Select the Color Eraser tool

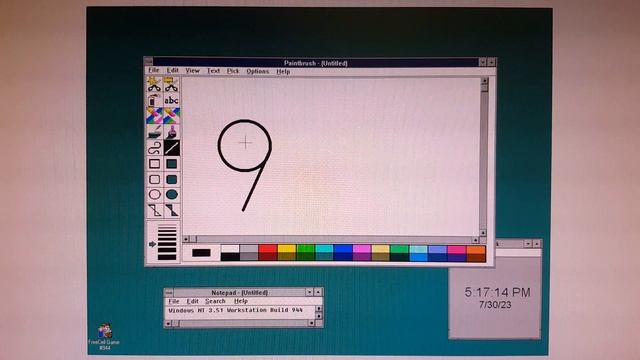pyautogui.click(x=154, y=116)
